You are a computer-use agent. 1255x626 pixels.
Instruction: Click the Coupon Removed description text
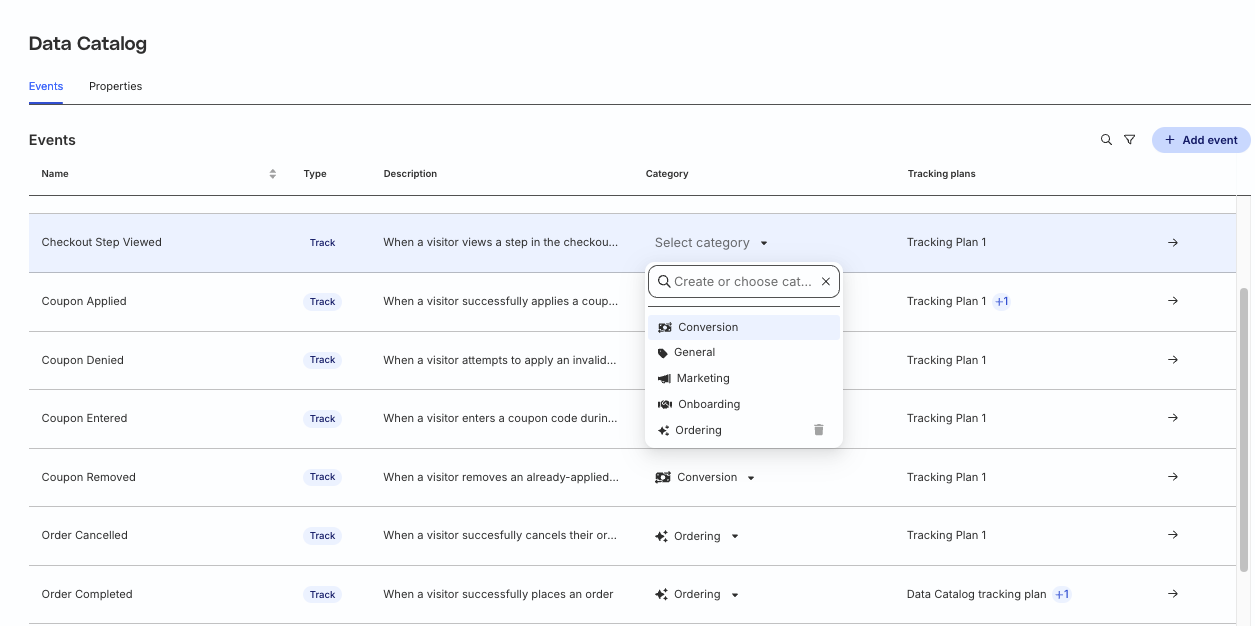pos(501,477)
